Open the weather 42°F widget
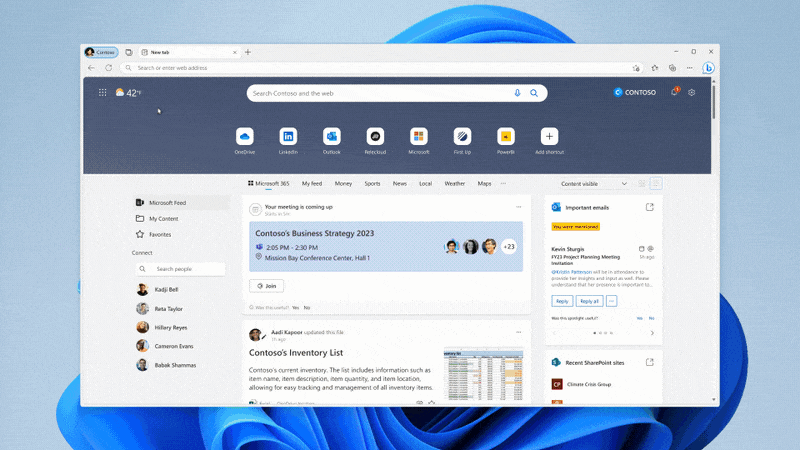 tap(128, 92)
